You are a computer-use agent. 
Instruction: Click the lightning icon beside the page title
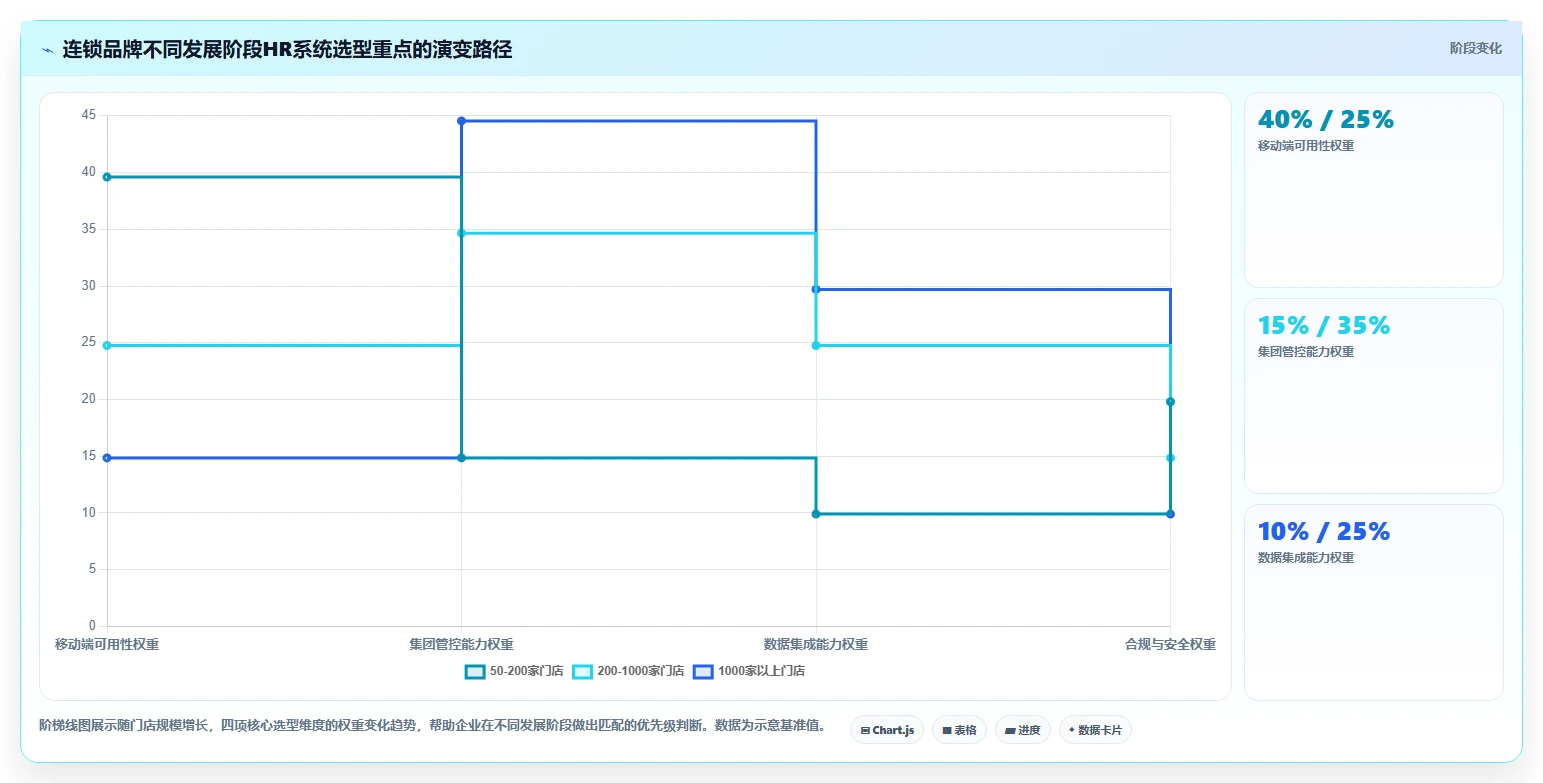click(48, 50)
